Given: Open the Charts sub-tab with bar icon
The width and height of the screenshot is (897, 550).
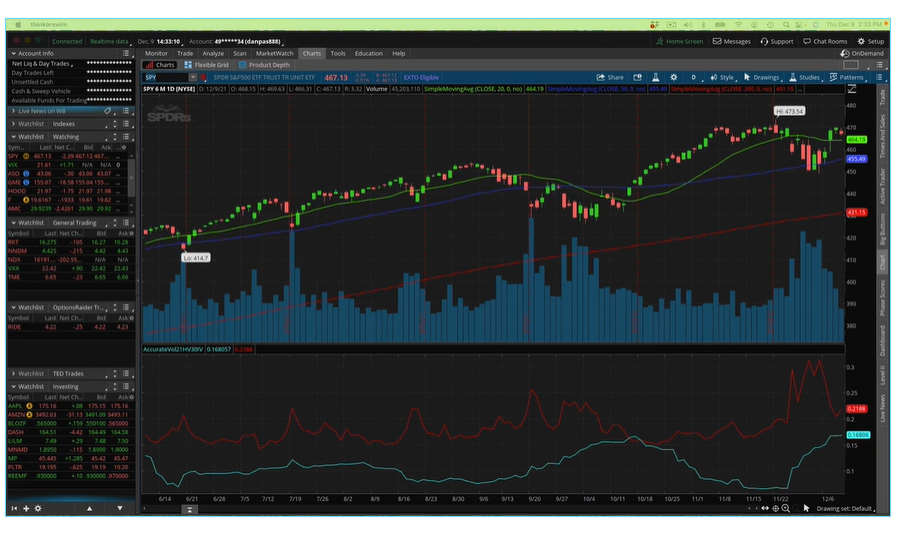Looking at the screenshot, I should (160, 65).
